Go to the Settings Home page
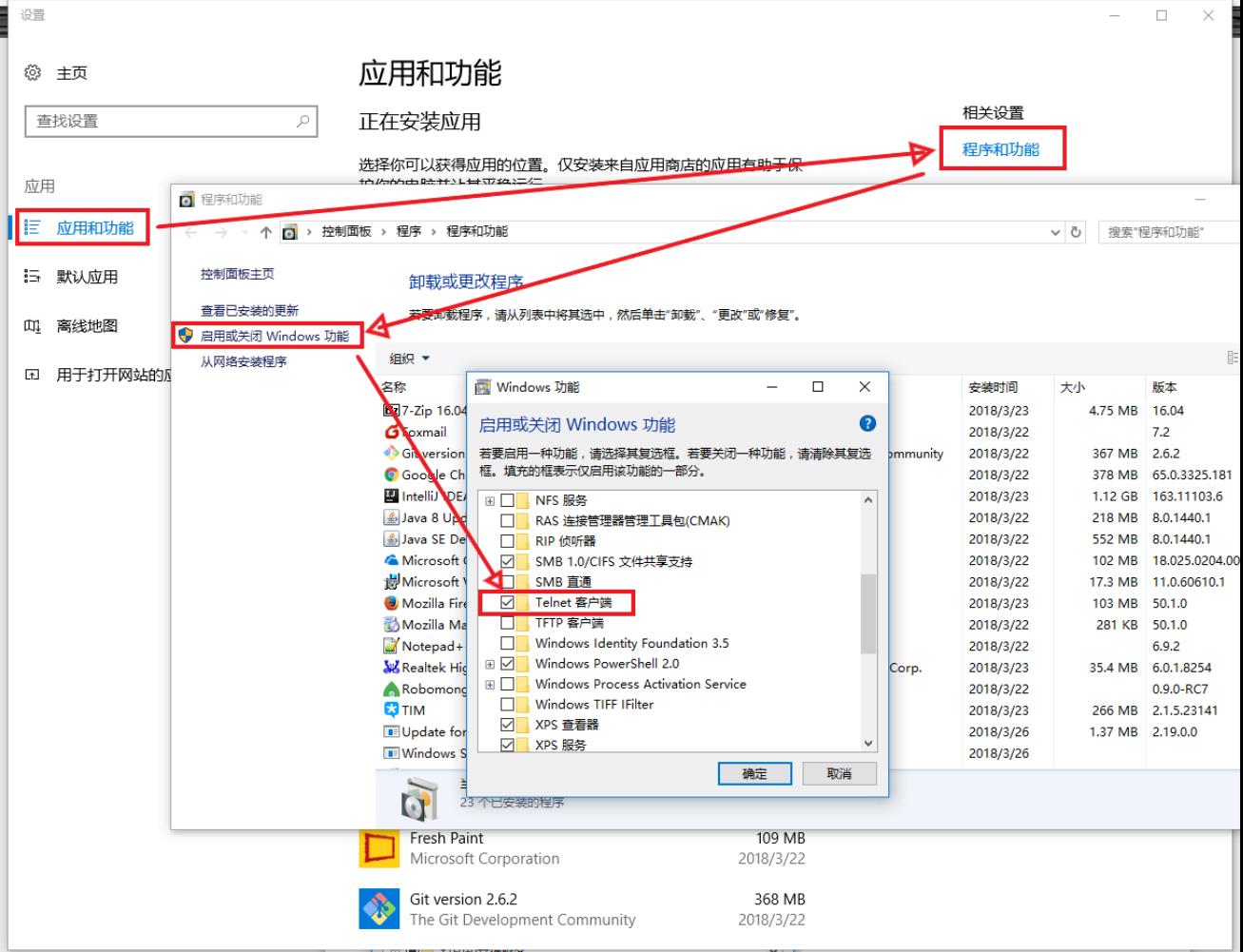 71,73
